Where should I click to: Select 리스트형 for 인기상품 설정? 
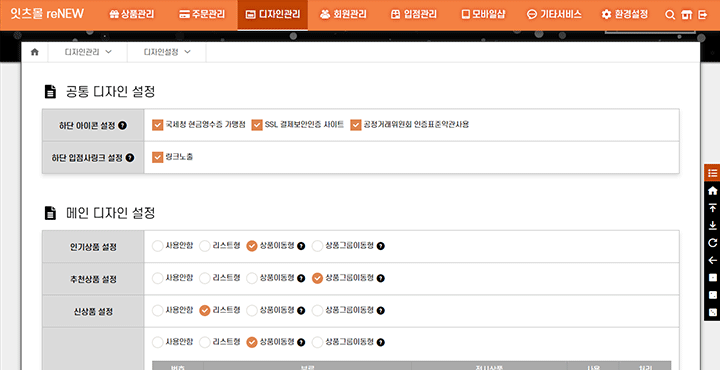click(204, 246)
